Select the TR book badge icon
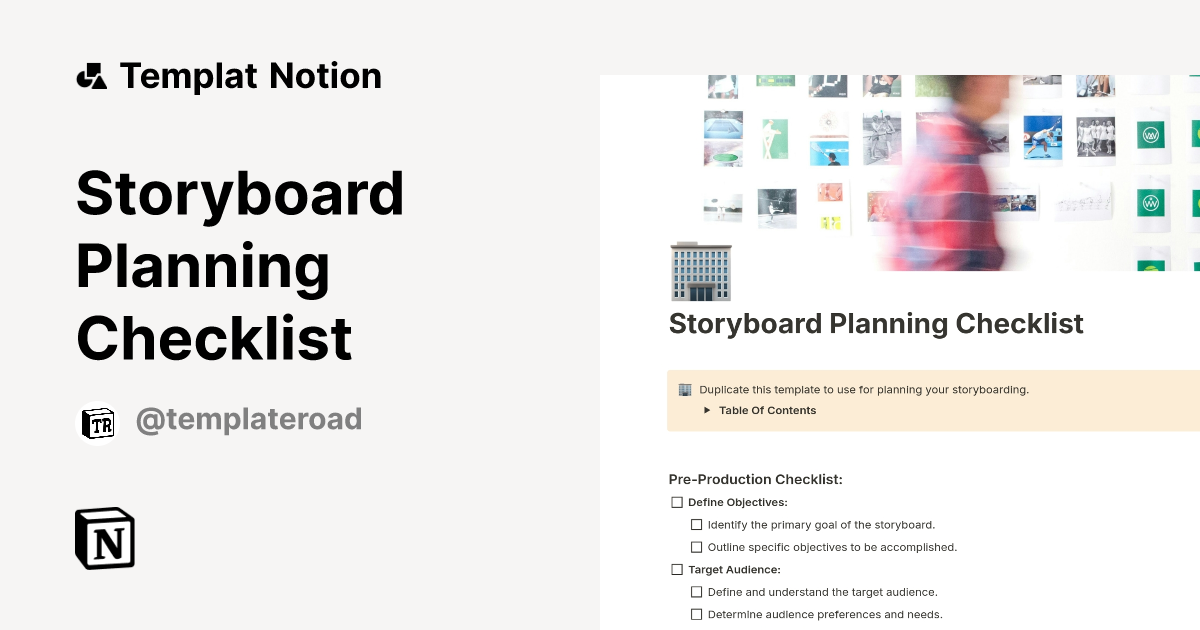Viewport: 1200px width, 630px height. pos(97,421)
